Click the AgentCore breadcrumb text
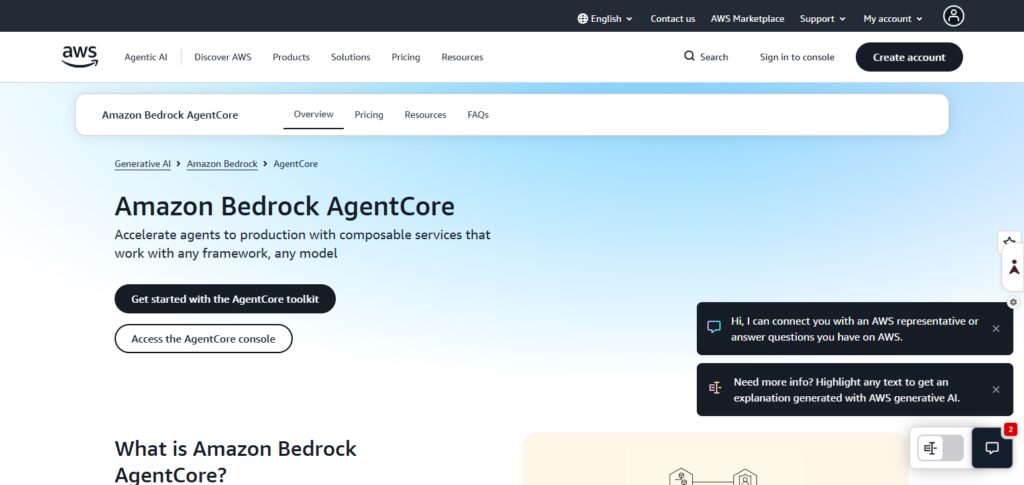 point(296,164)
